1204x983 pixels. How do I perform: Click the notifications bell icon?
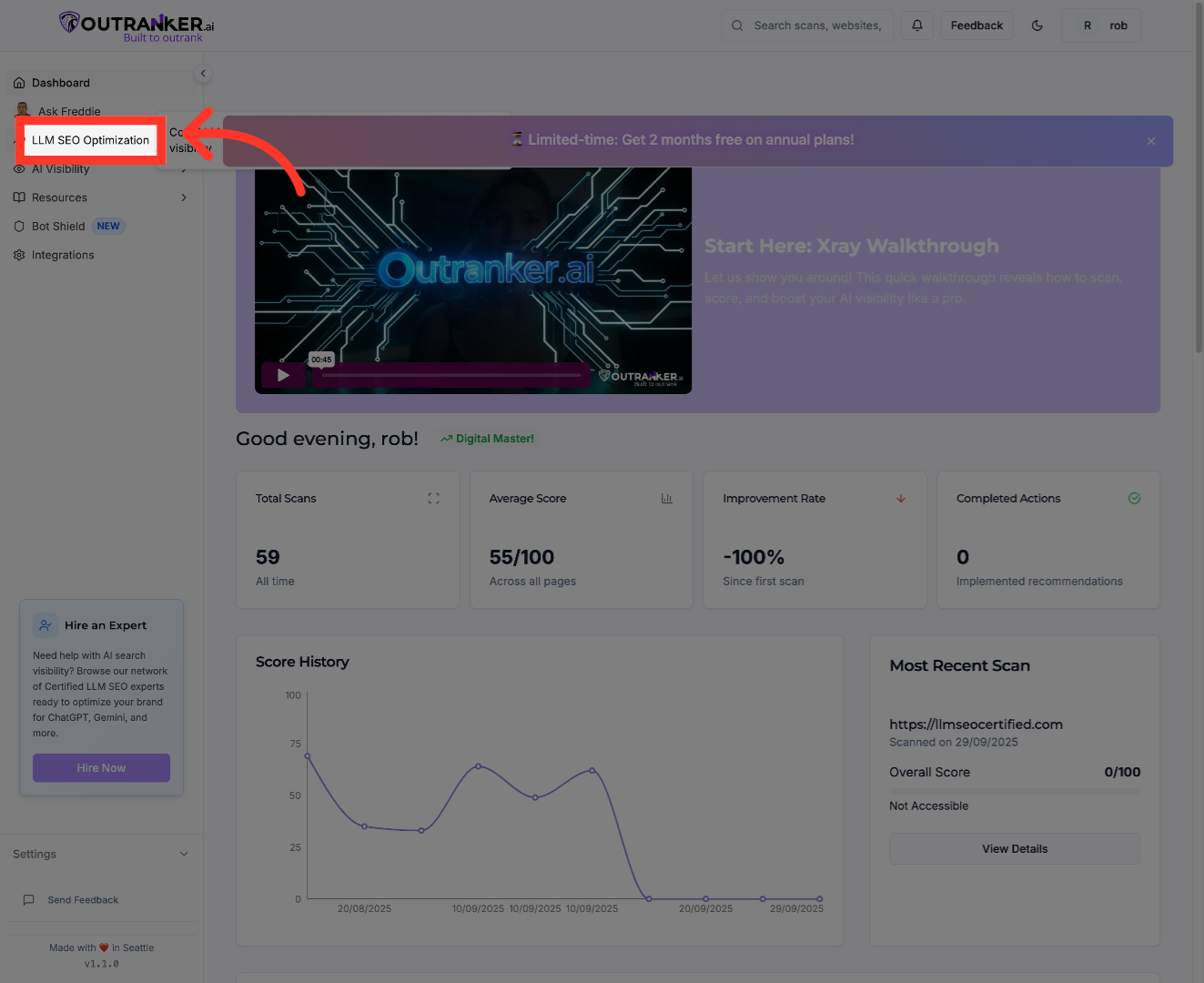[x=917, y=25]
